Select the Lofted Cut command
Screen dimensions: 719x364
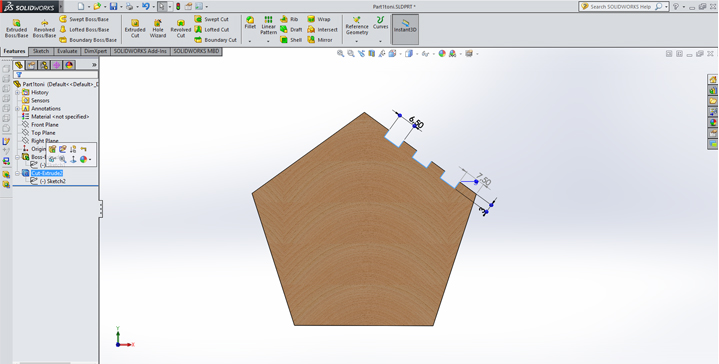212,29
